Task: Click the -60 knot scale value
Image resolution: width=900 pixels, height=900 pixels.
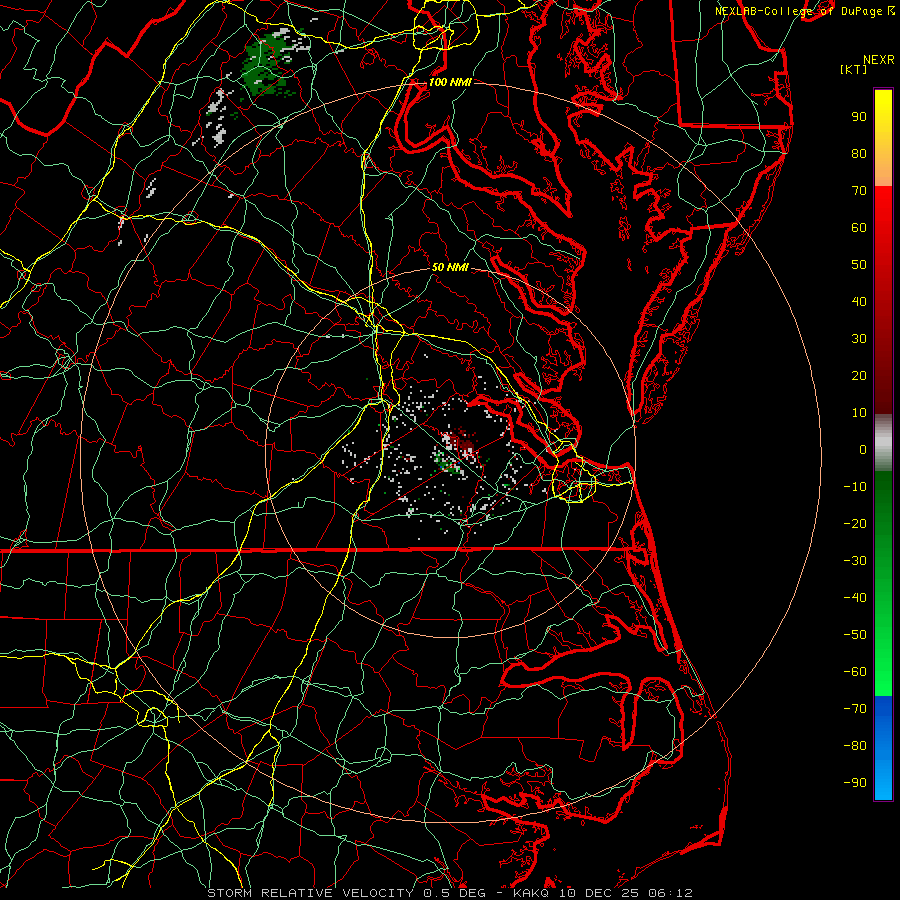Action: click(x=855, y=672)
